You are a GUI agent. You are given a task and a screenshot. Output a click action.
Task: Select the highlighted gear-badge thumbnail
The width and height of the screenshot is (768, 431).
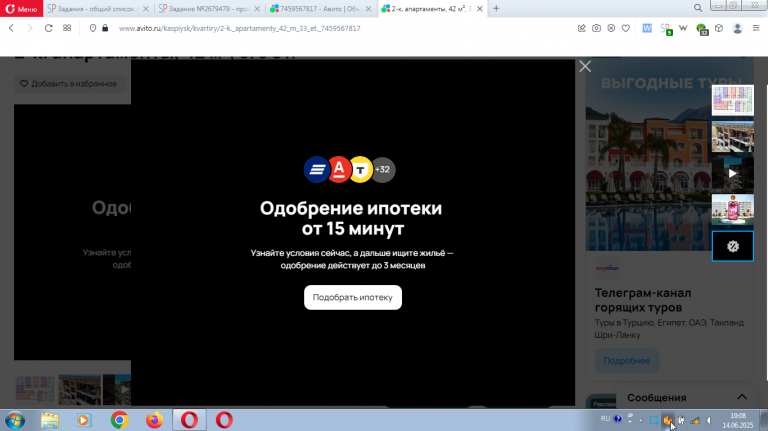pos(733,246)
